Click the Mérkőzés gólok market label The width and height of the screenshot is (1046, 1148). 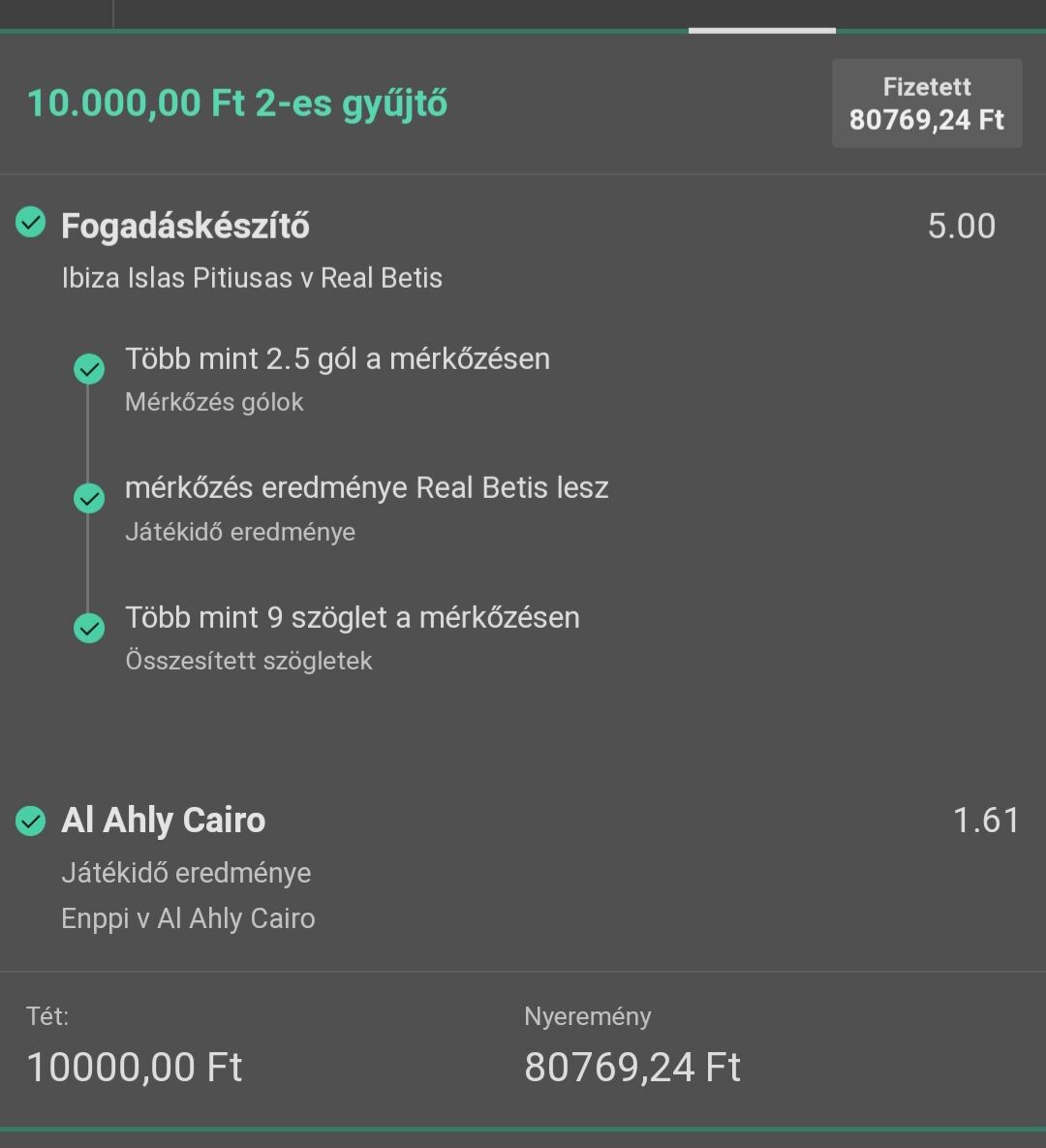[214, 402]
